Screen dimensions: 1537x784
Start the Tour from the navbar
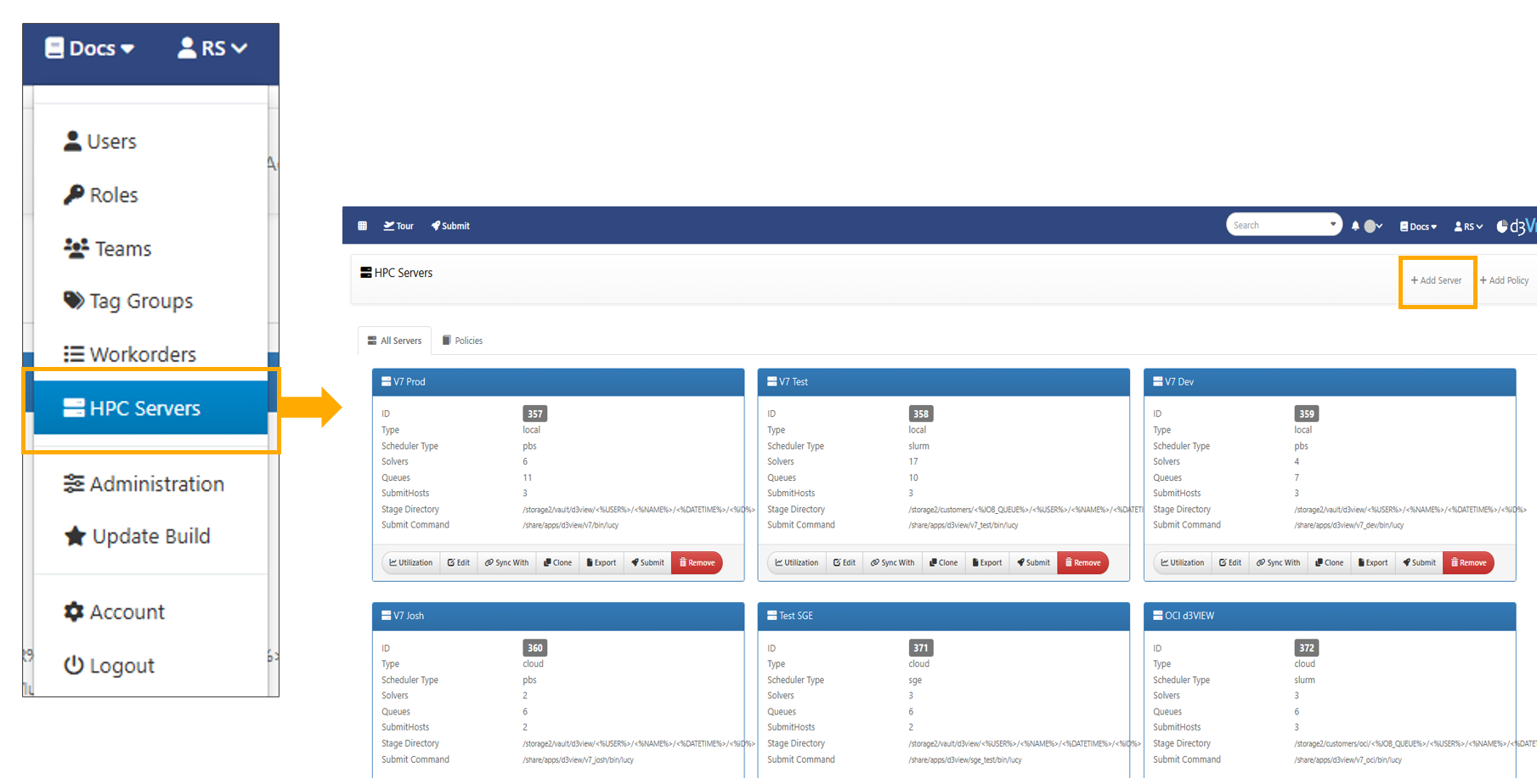coord(398,226)
